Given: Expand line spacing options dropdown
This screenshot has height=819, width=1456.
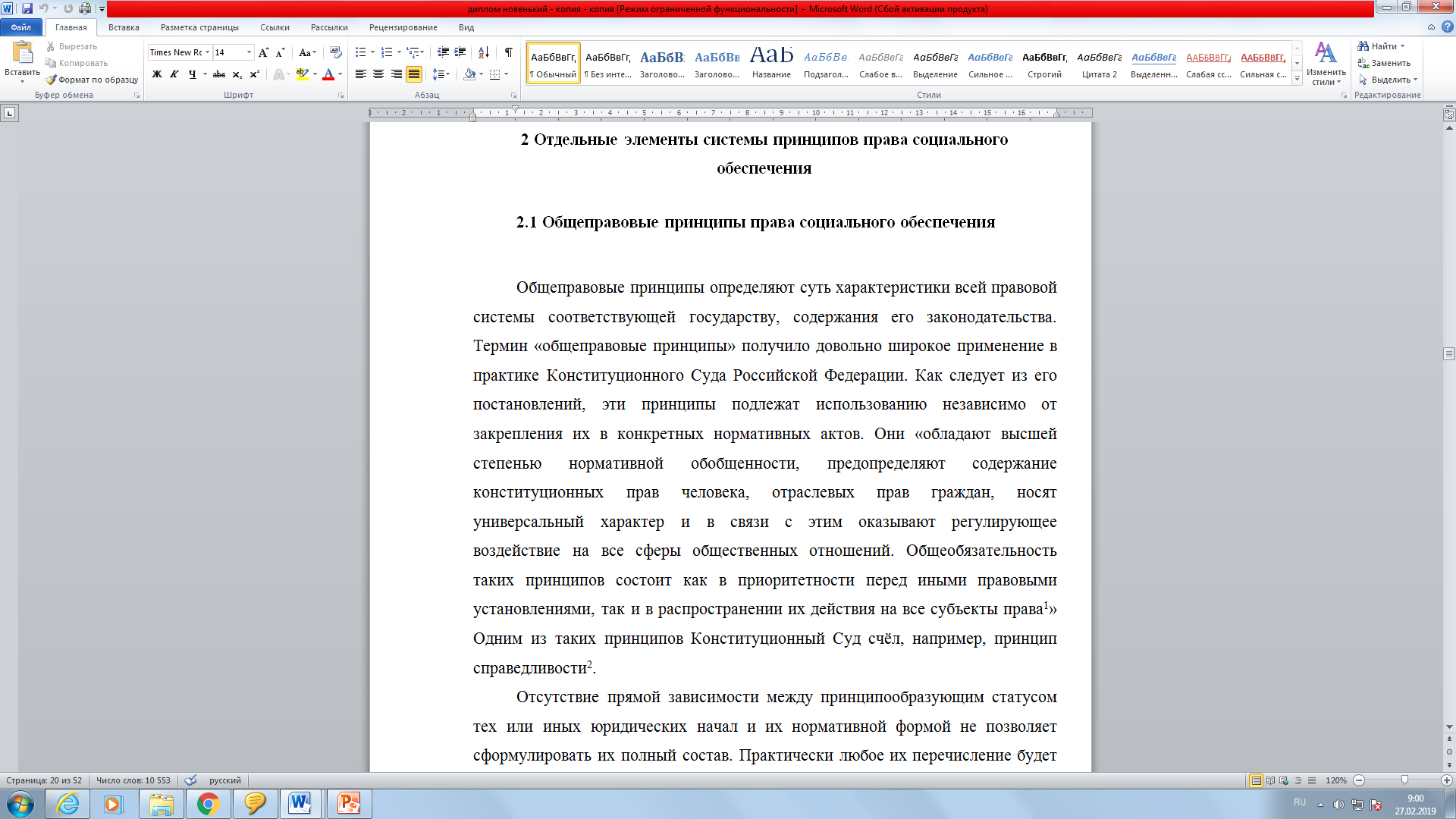Looking at the screenshot, I should pos(448,74).
